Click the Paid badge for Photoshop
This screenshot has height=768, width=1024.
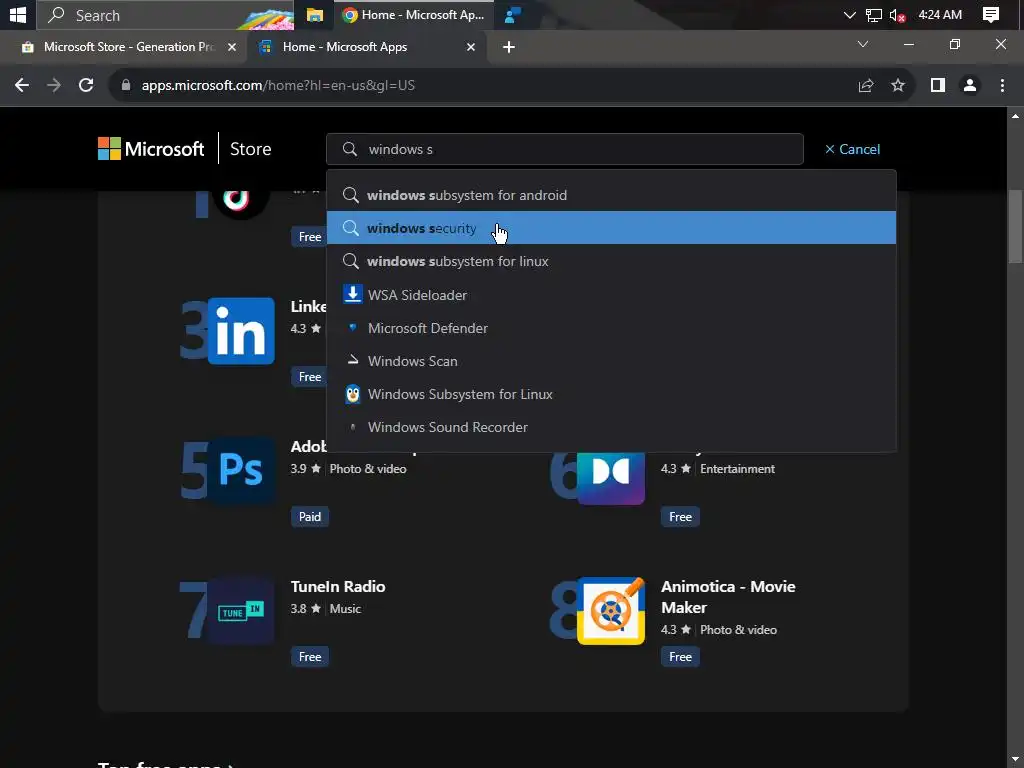click(310, 517)
